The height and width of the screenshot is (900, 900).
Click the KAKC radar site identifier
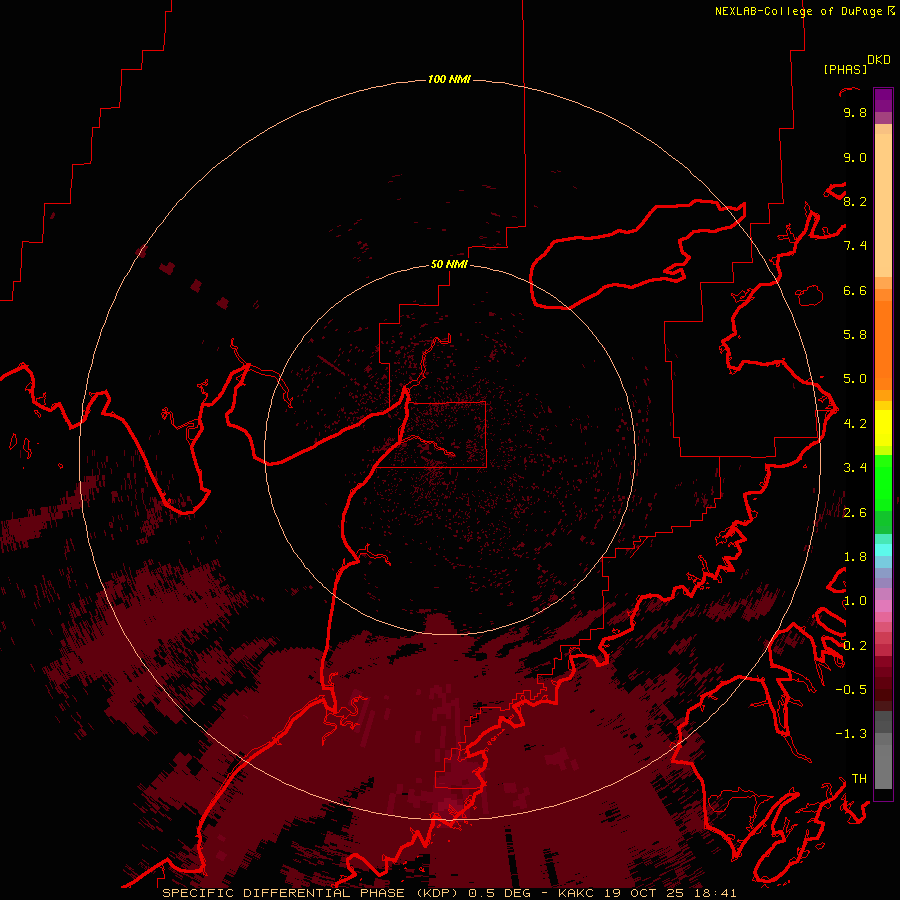577,893
